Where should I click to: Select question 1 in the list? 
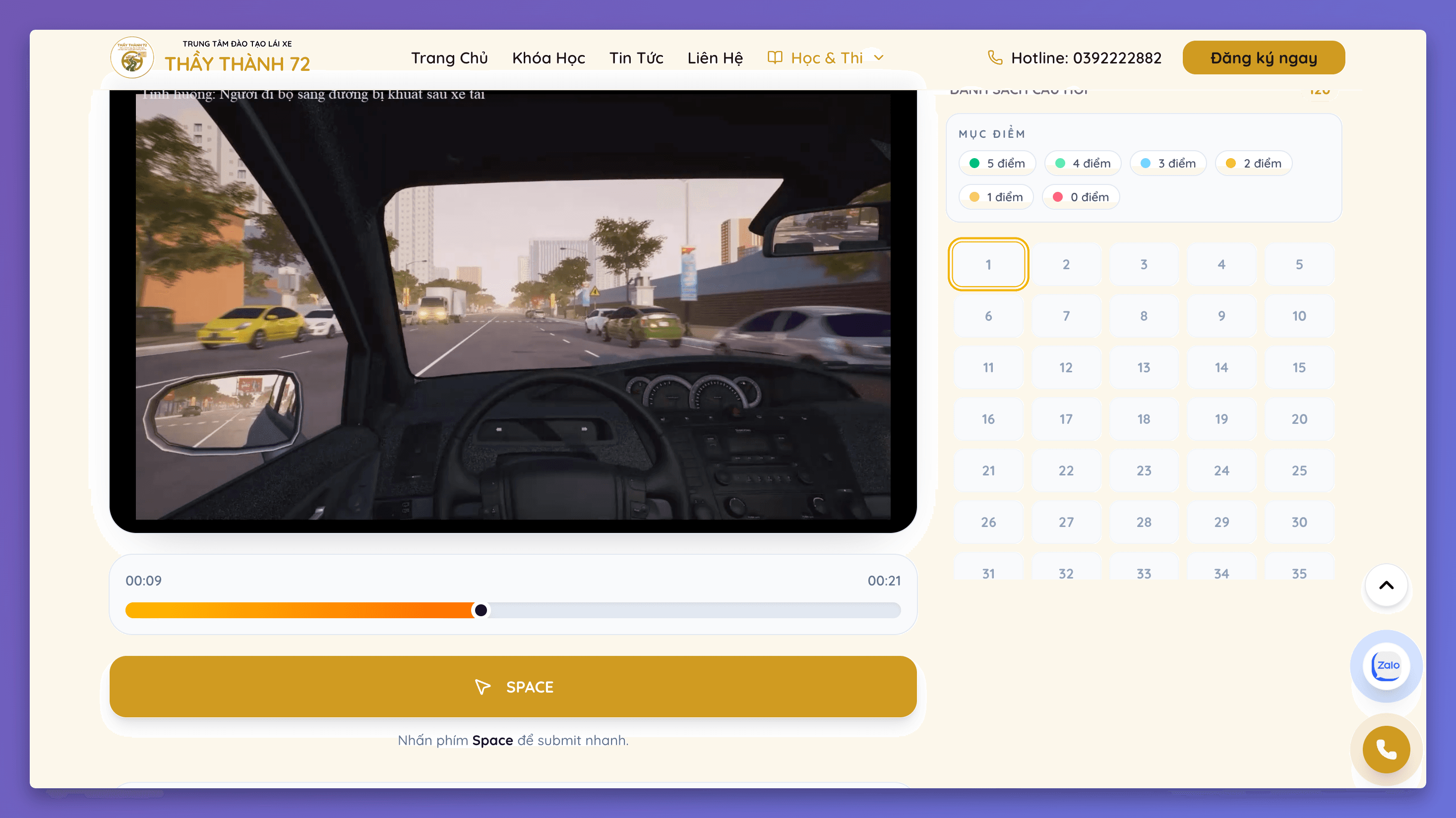pos(988,264)
